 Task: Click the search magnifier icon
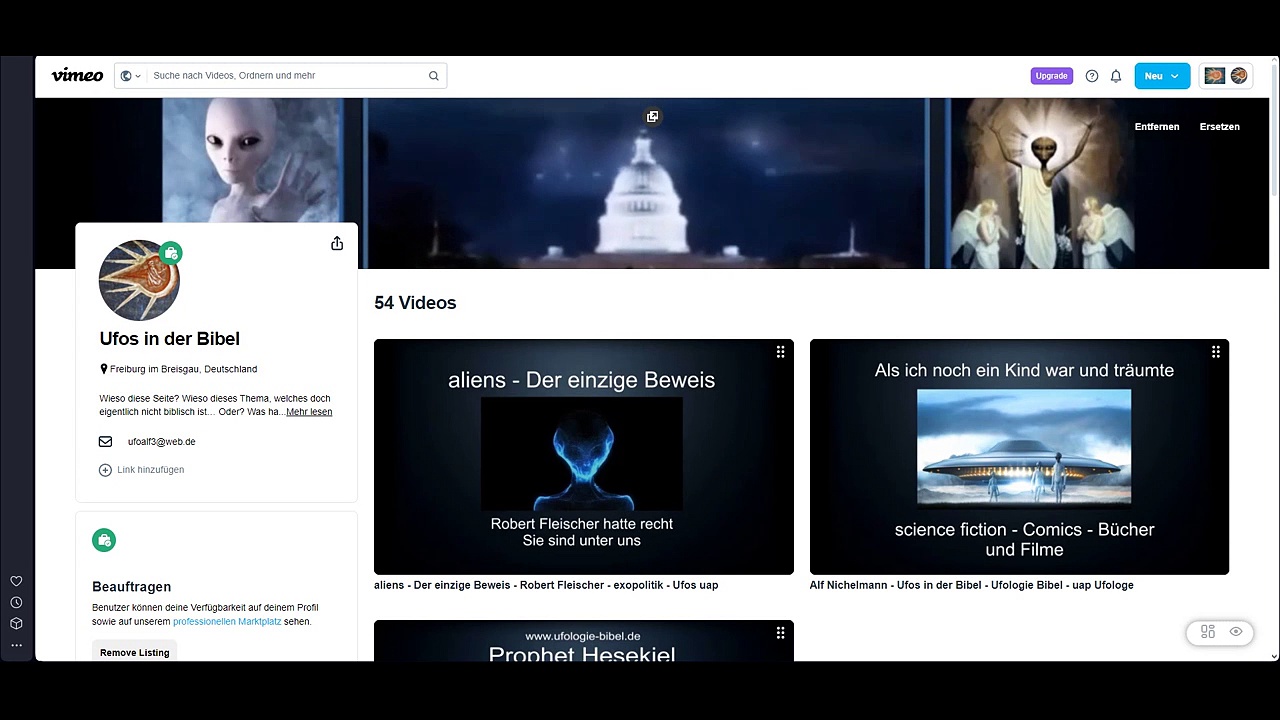(434, 76)
